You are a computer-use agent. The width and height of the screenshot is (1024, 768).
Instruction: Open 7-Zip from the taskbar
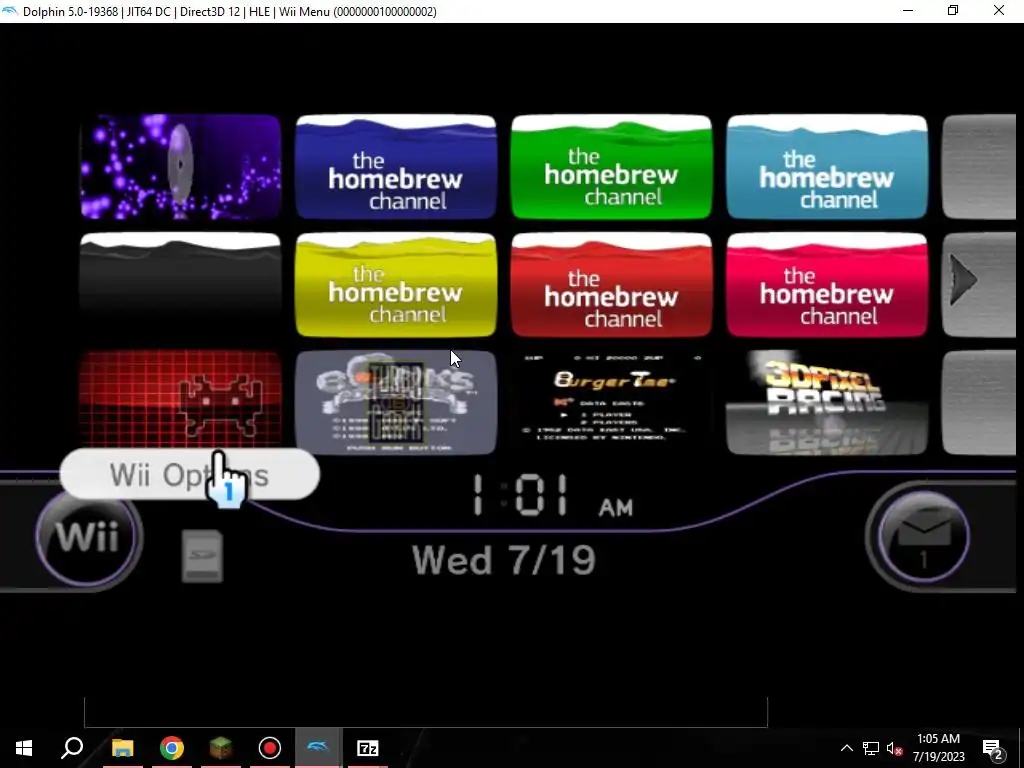(368, 748)
